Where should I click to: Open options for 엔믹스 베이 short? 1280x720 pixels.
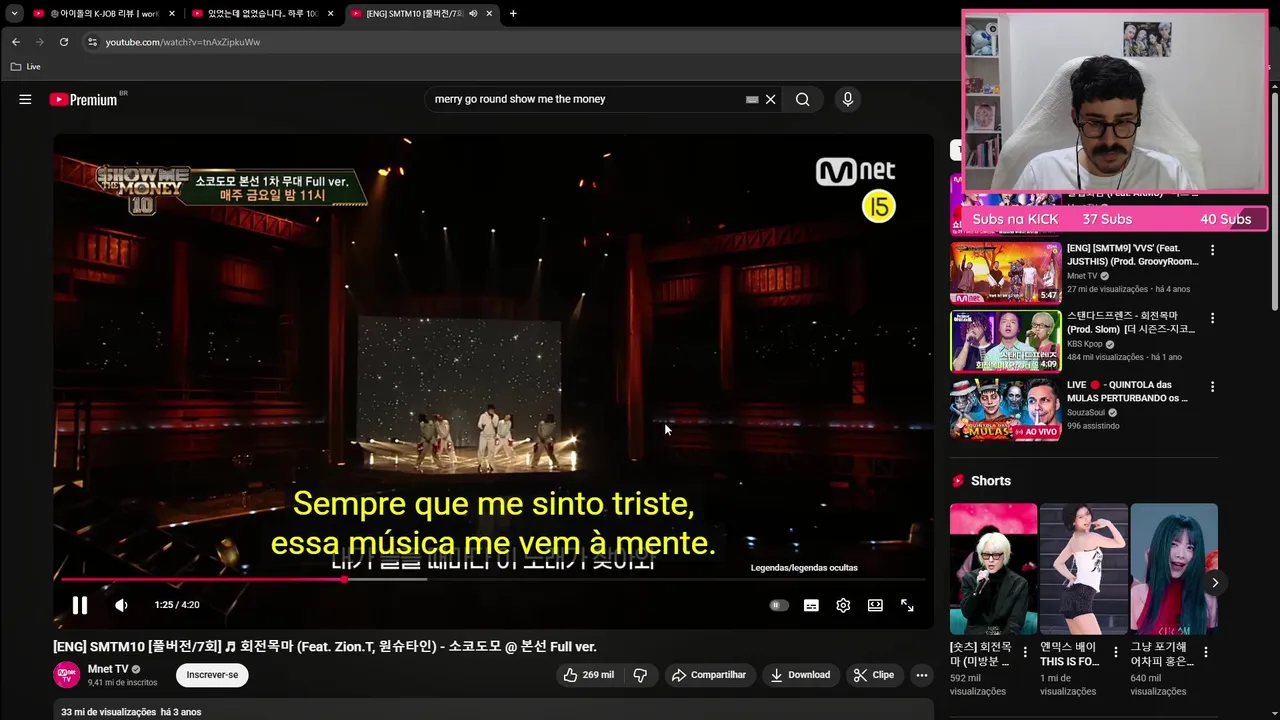(x=1115, y=652)
